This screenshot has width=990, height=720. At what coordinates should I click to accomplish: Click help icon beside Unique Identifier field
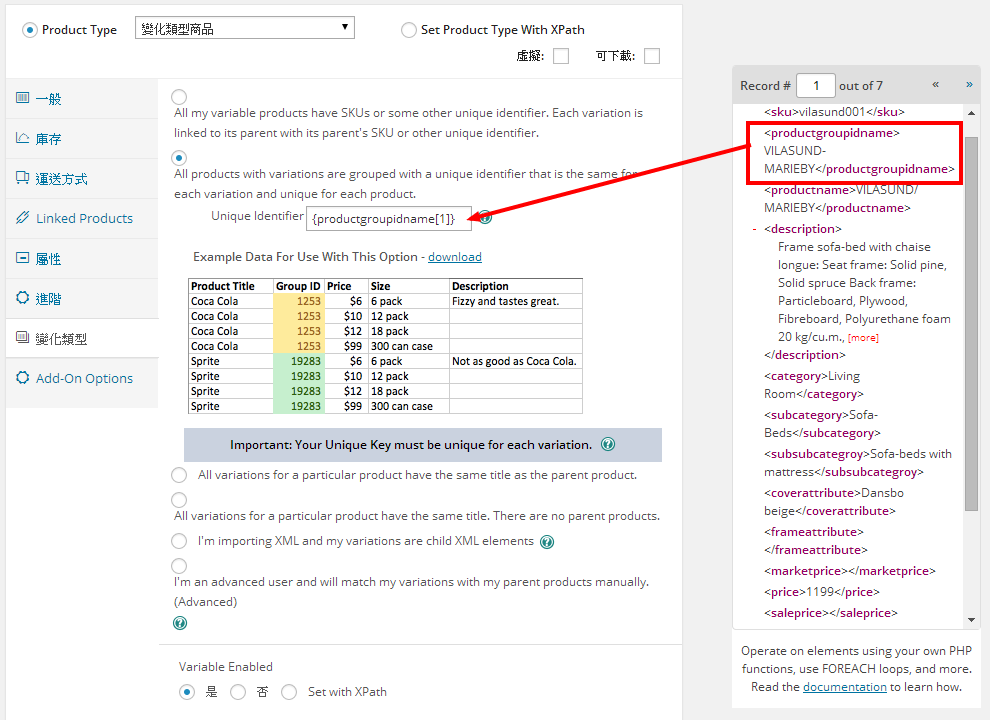click(x=485, y=217)
